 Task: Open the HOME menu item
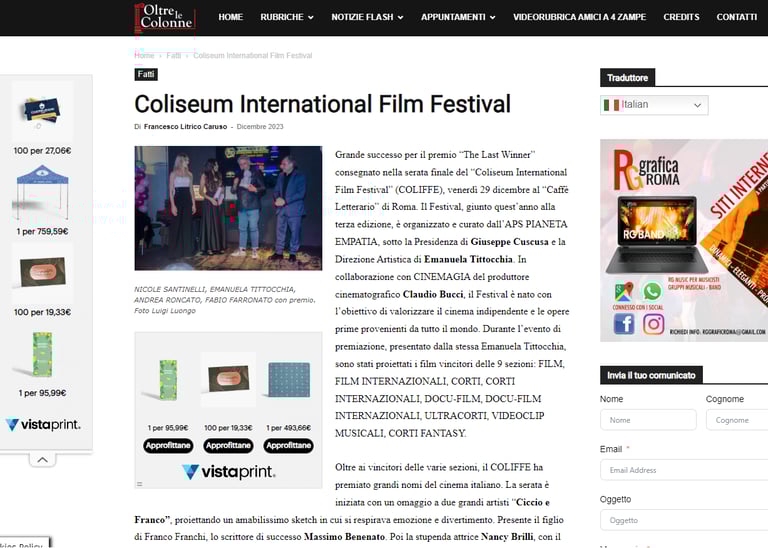tap(230, 17)
